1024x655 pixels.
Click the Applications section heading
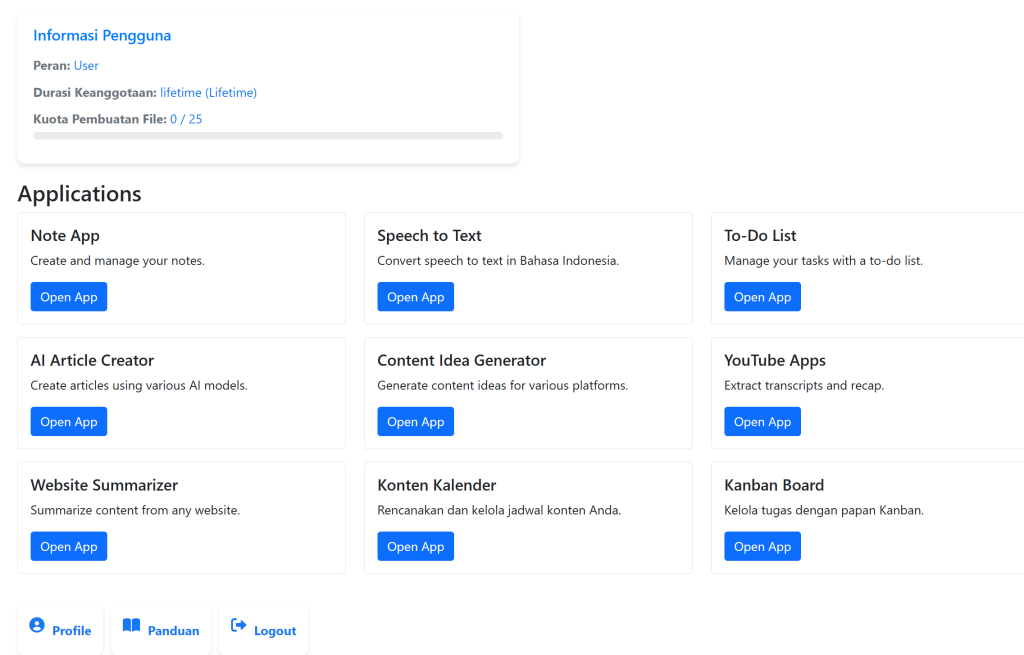tap(80, 194)
